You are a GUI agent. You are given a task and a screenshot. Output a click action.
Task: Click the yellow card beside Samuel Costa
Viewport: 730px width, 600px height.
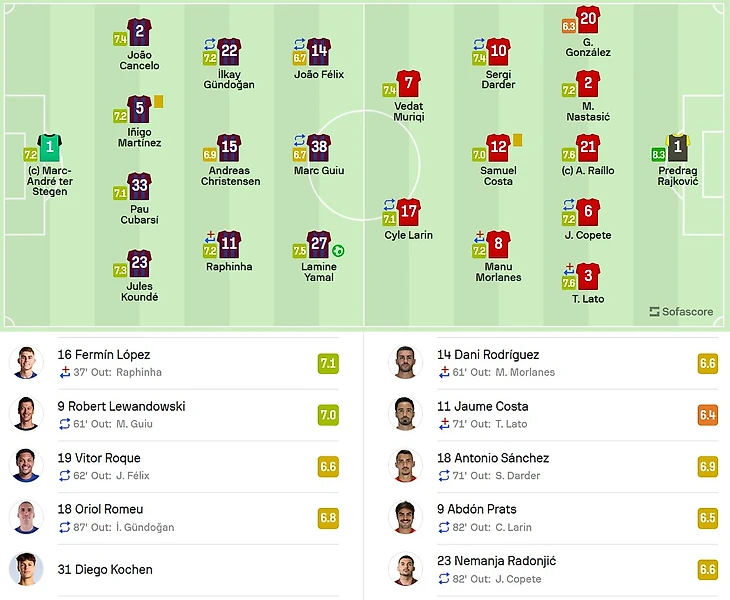click(518, 140)
